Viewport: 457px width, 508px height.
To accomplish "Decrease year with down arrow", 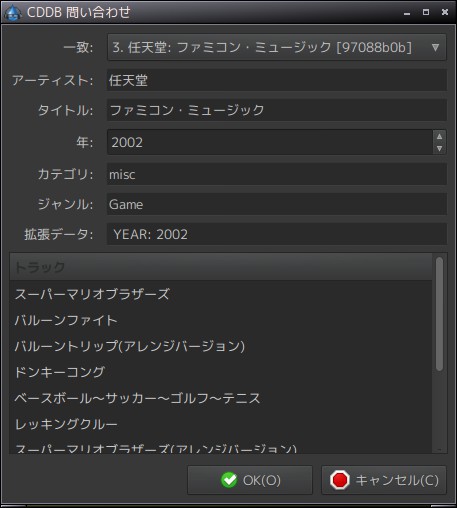I will 439,148.
